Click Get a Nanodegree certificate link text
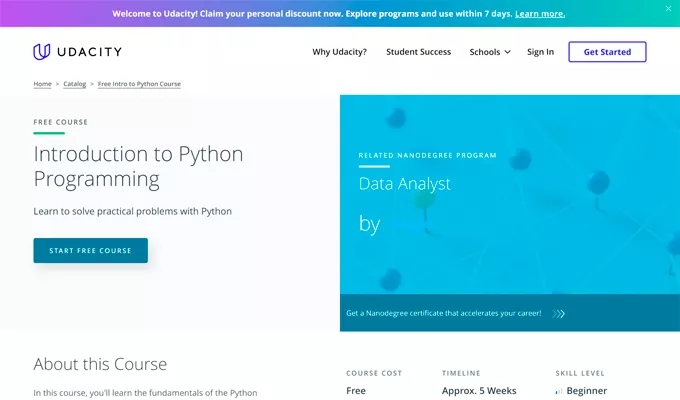680x400 pixels. point(444,313)
